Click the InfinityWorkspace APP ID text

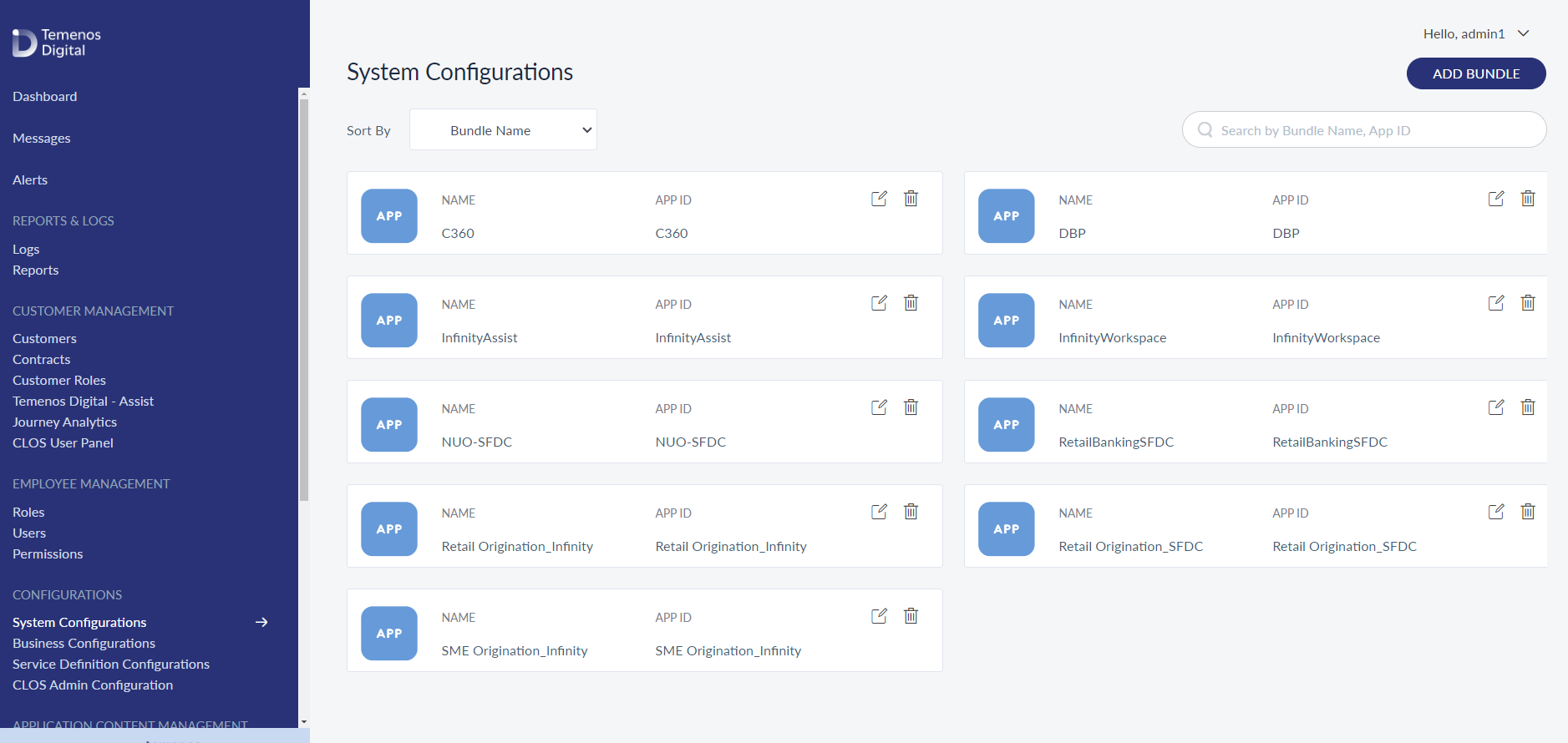coord(1326,338)
